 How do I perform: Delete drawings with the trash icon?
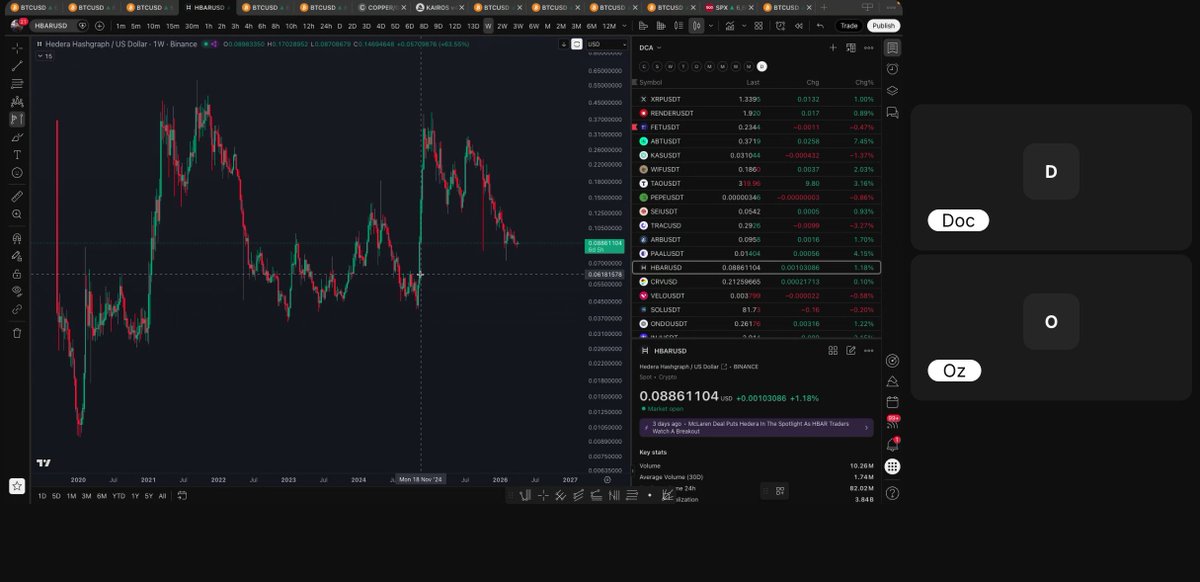tap(17, 333)
